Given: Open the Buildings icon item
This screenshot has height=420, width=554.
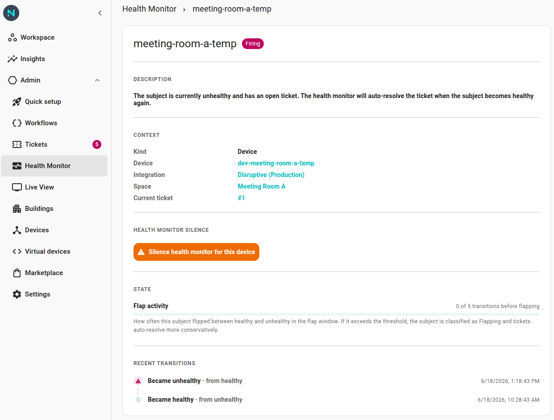Looking at the screenshot, I should coord(17,208).
